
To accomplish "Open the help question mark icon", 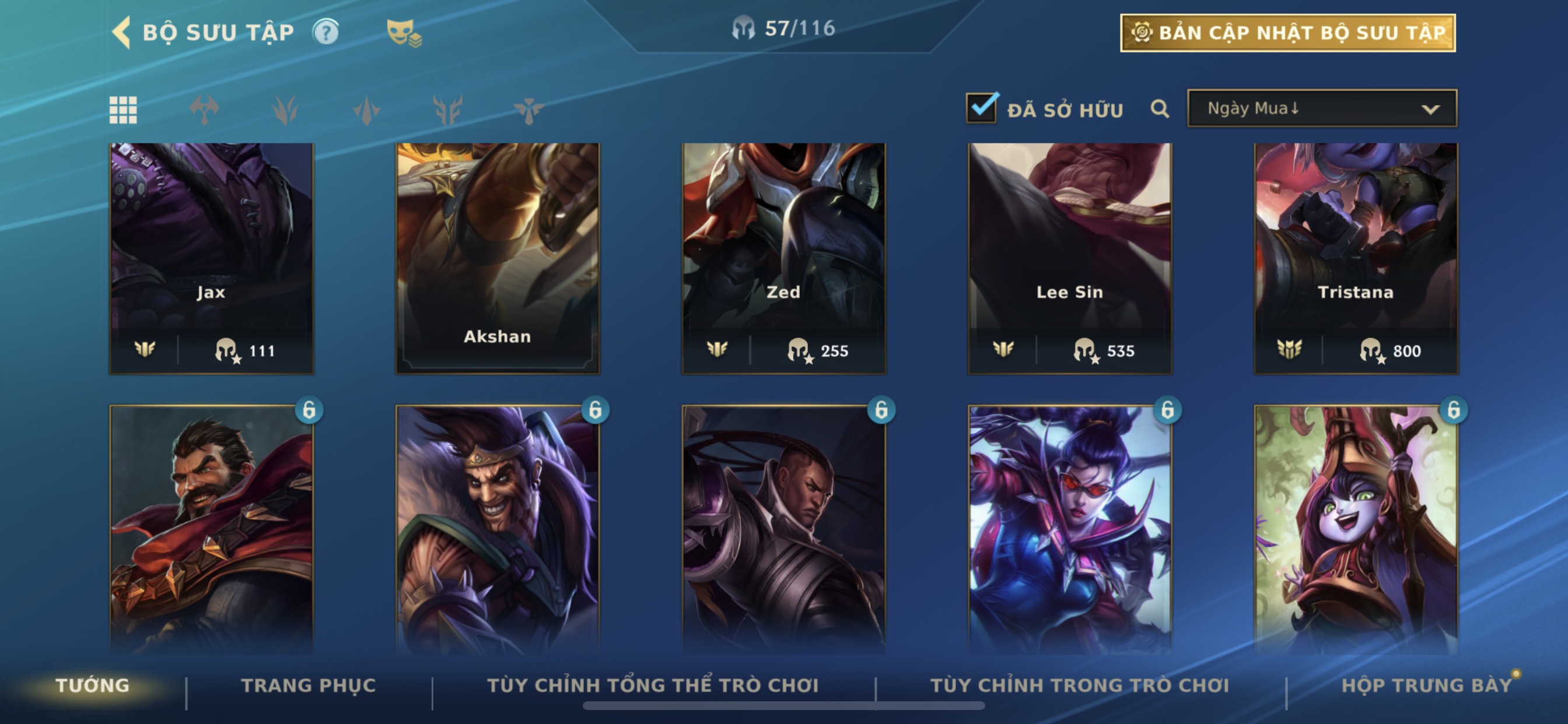I will click(x=325, y=31).
